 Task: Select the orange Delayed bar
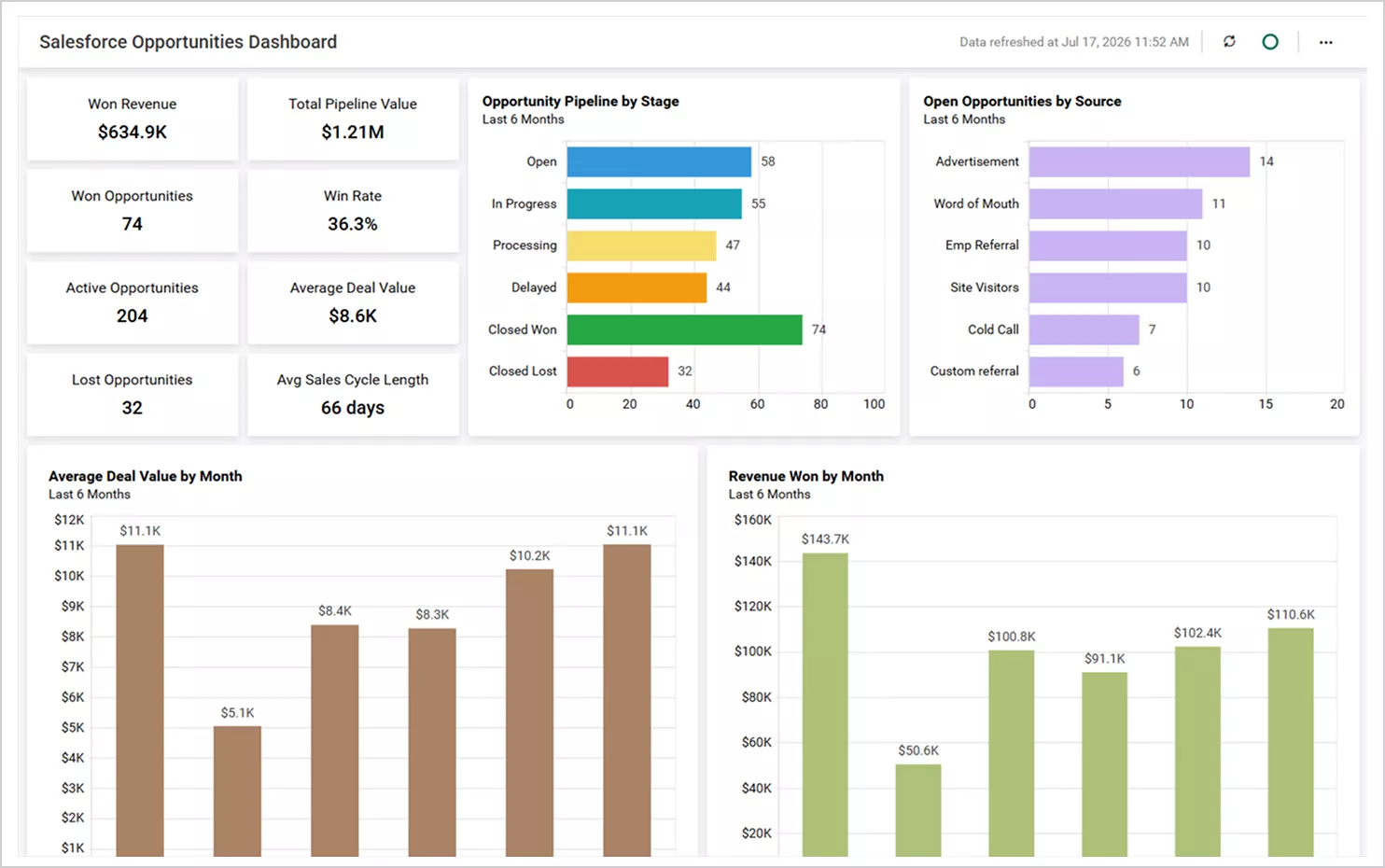tap(637, 287)
